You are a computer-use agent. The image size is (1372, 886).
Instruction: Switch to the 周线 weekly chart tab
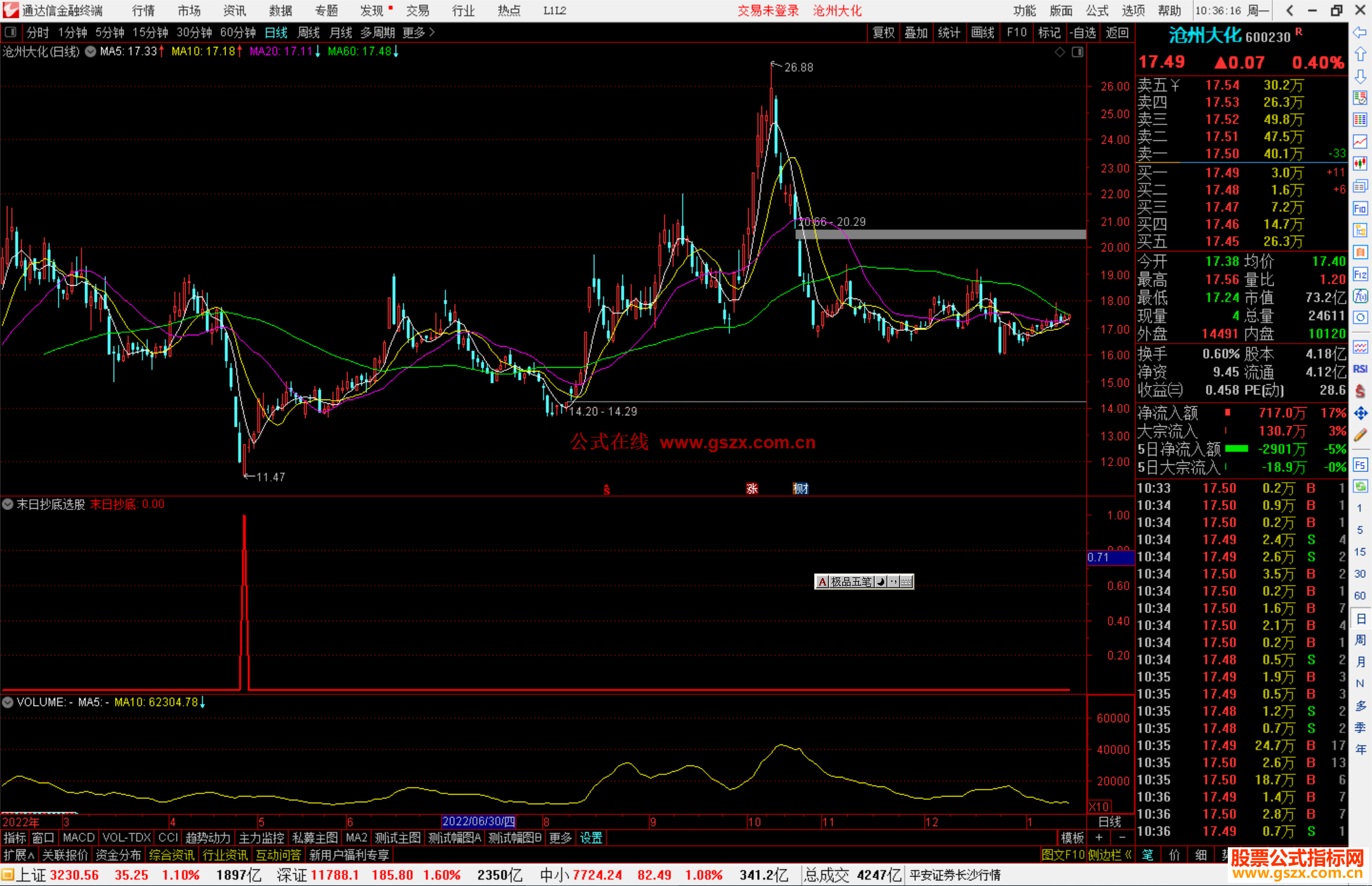[308, 32]
